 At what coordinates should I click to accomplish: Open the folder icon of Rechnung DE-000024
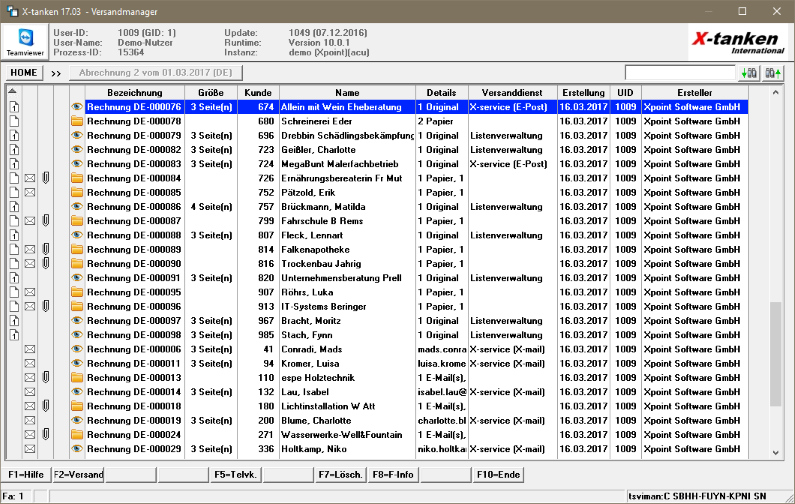[77, 435]
